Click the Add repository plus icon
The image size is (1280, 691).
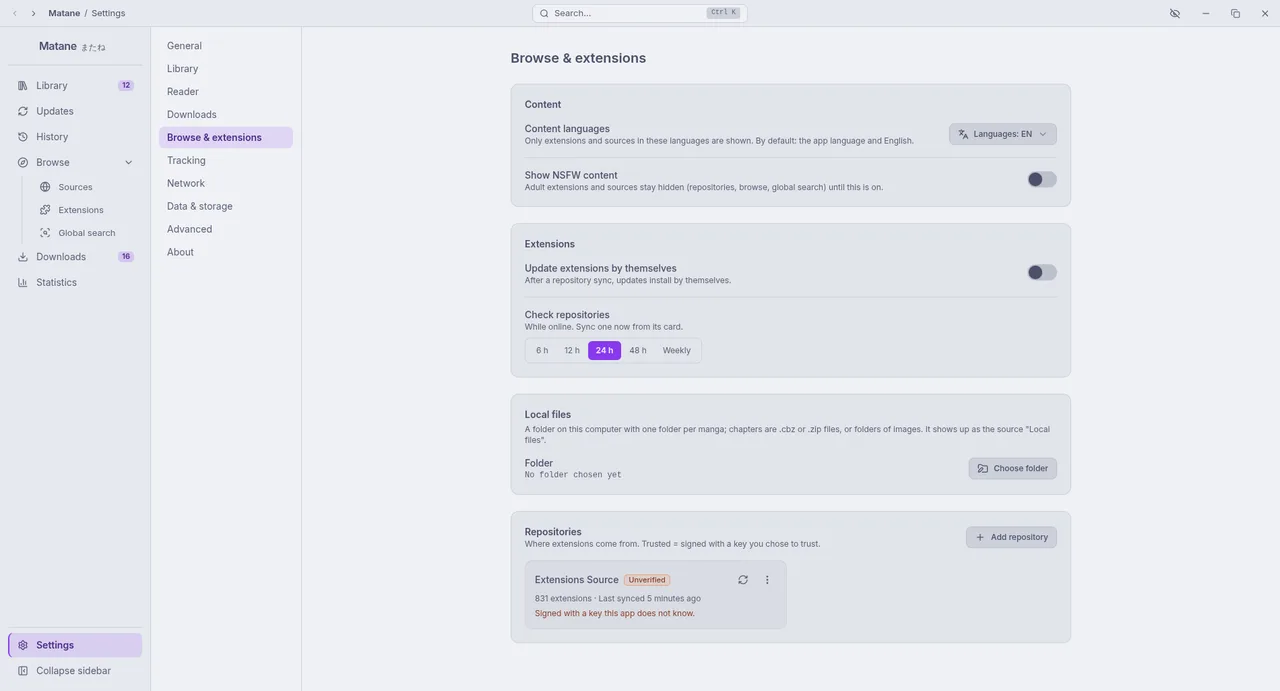(x=980, y=537)
